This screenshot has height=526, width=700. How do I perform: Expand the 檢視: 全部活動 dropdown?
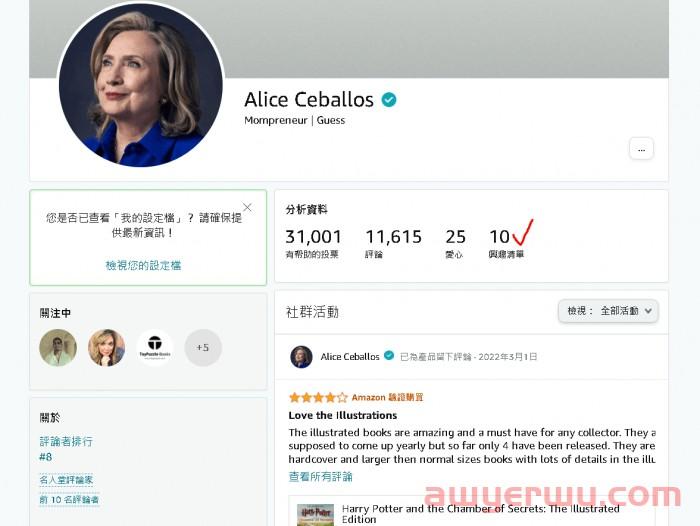608,311
